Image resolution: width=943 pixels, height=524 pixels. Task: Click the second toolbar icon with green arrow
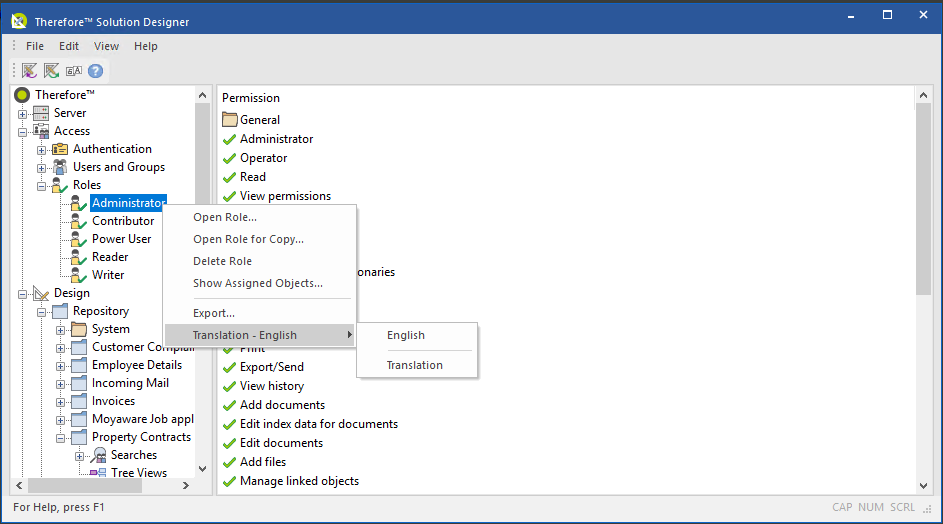pyautogui.click(x=51, y=71)
